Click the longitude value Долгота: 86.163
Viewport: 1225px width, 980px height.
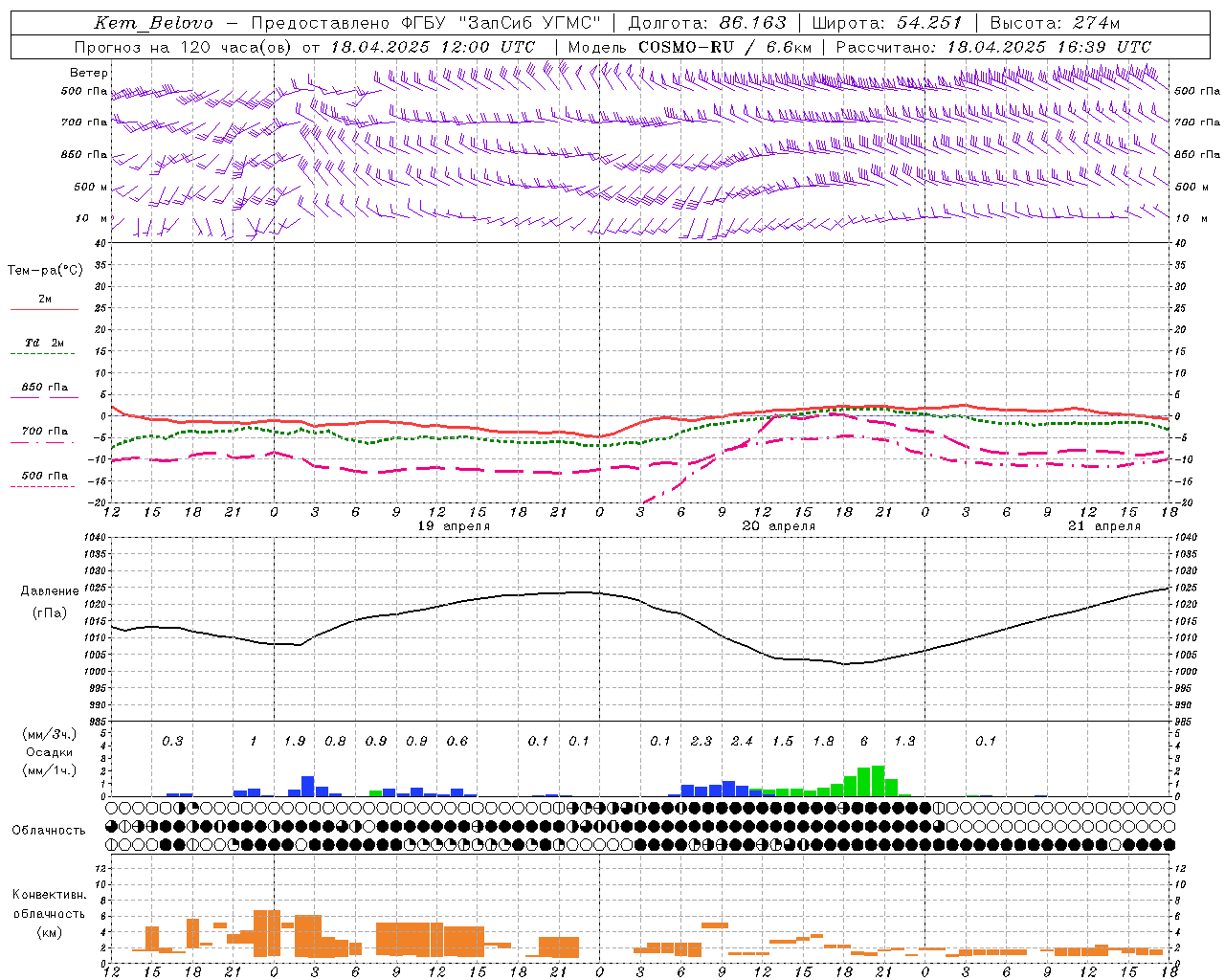tap(707, 23)
